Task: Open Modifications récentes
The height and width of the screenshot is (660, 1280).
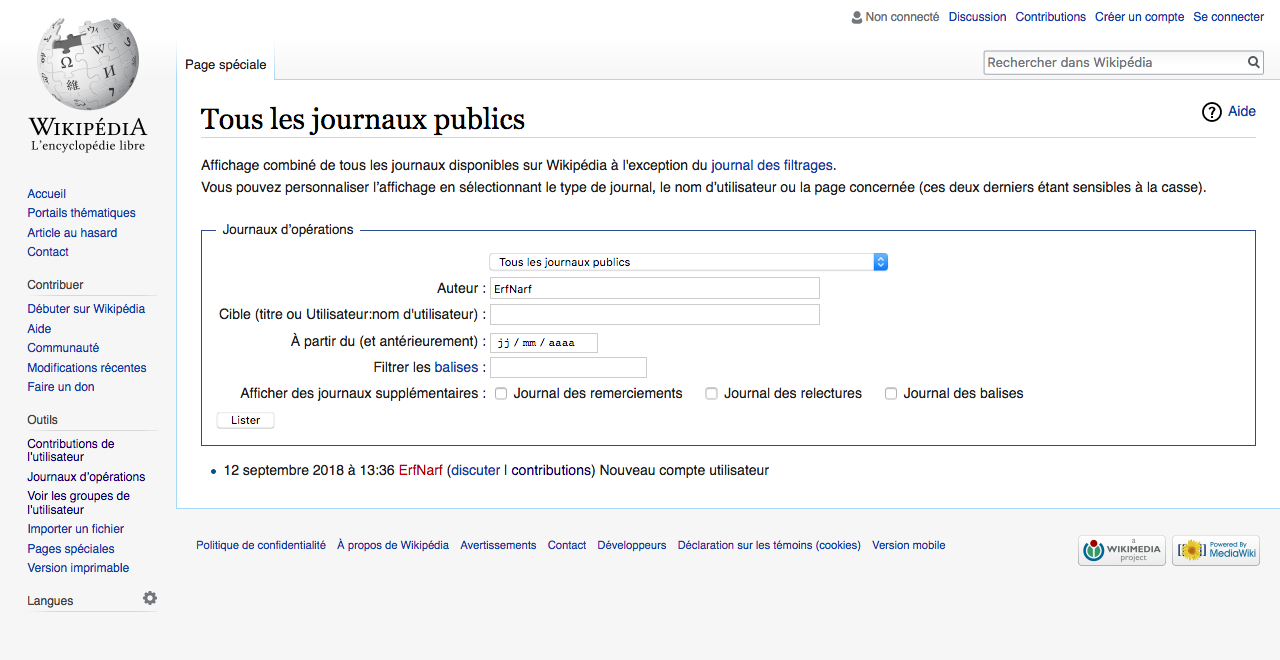Action: click(x=87, y=368)
